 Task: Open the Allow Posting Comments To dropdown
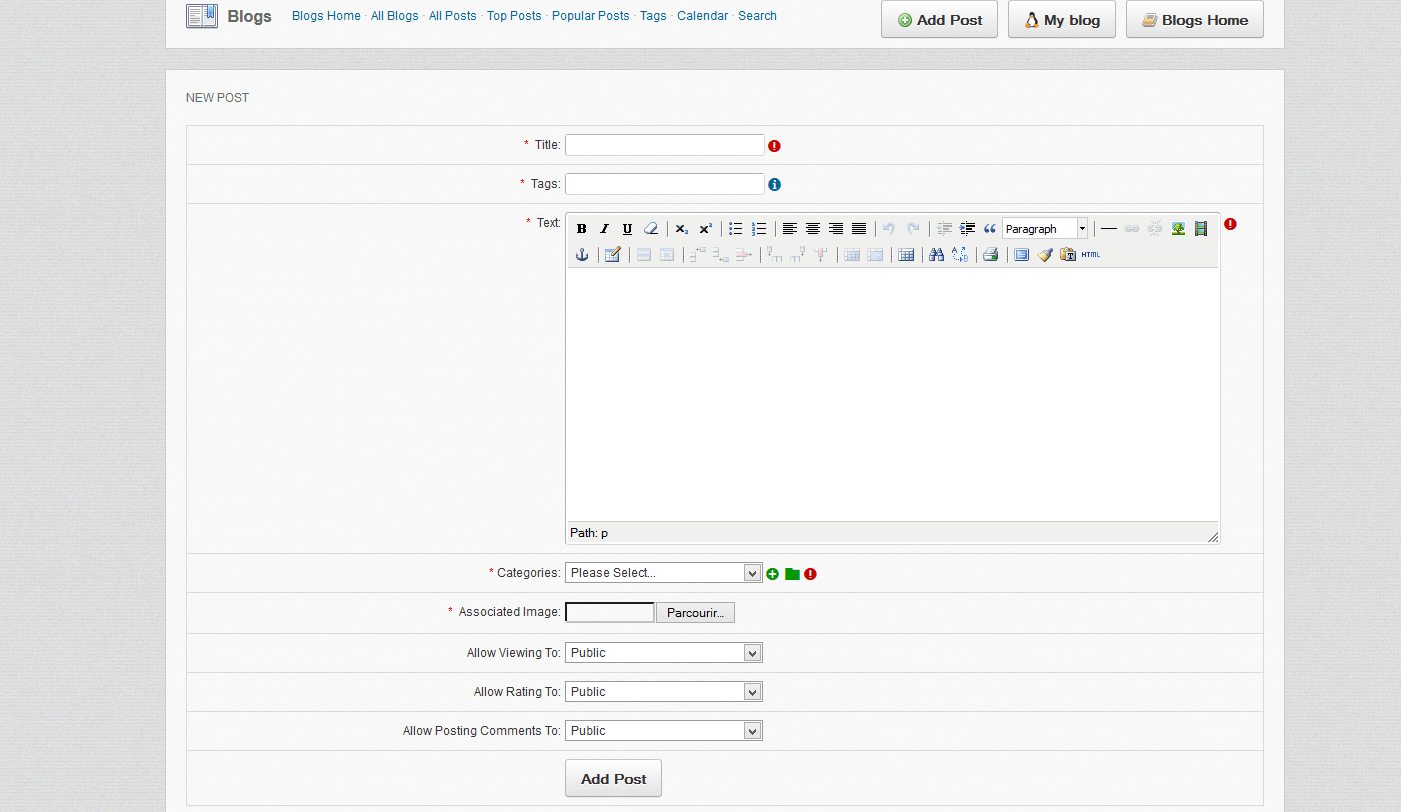(663, 731)
